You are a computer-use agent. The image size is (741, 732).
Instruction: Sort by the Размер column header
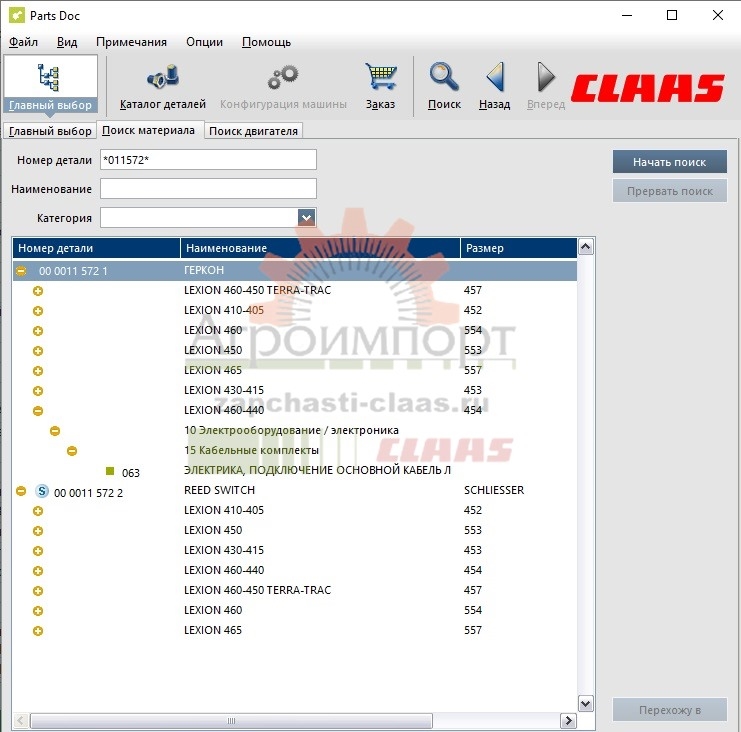point(519,248)
